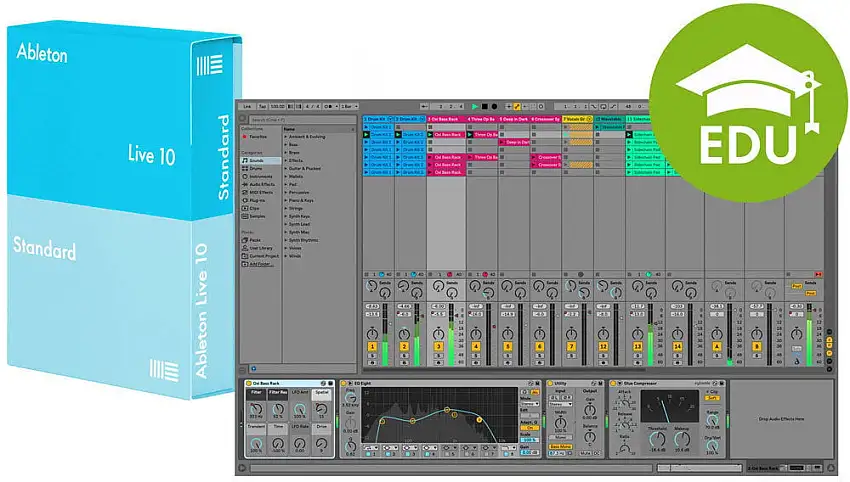Toggle track 12 activator button
The height and width of the screenshot is (482, 850).
click(603, 346)
